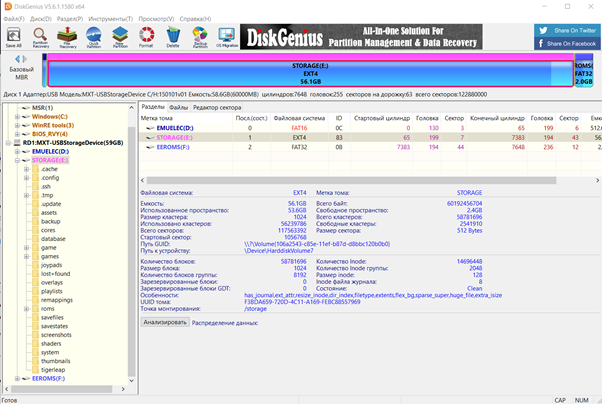Click Share On Facebook button
Image resolution: width=602 pixels, height=404 pixels.
tap(567, 43)
